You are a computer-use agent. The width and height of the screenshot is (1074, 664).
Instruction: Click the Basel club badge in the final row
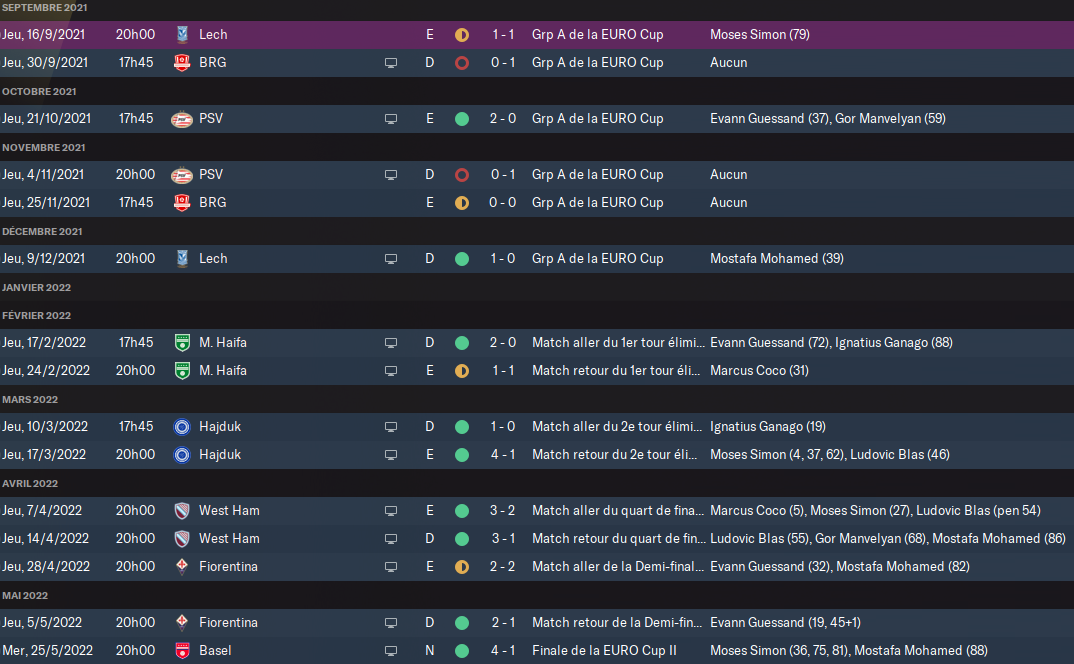coord(181,650)
